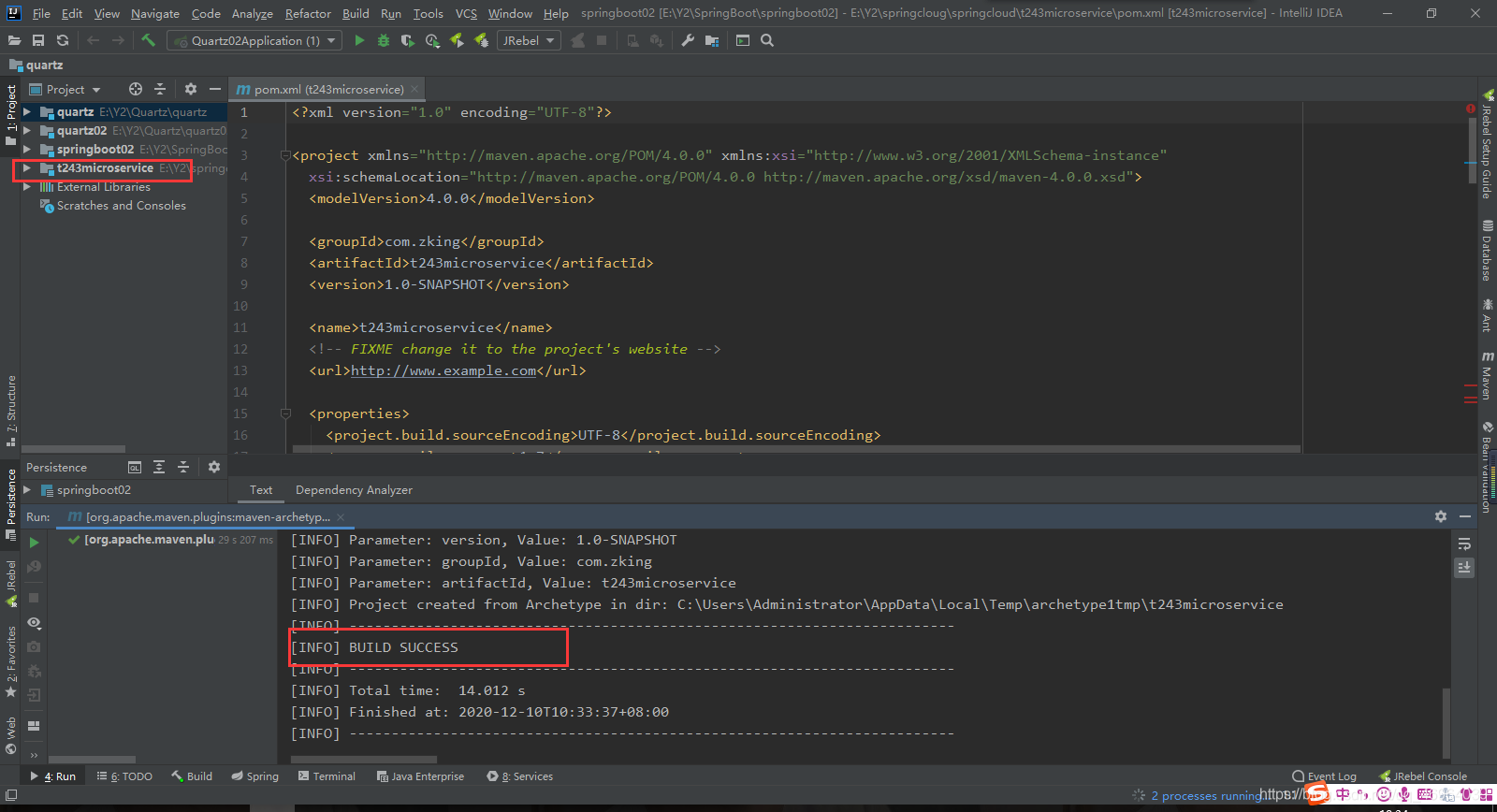Viewport: 1497px width, 812px height.
Task: Open Project Structure toolbar icon
Action: [712, 40]
